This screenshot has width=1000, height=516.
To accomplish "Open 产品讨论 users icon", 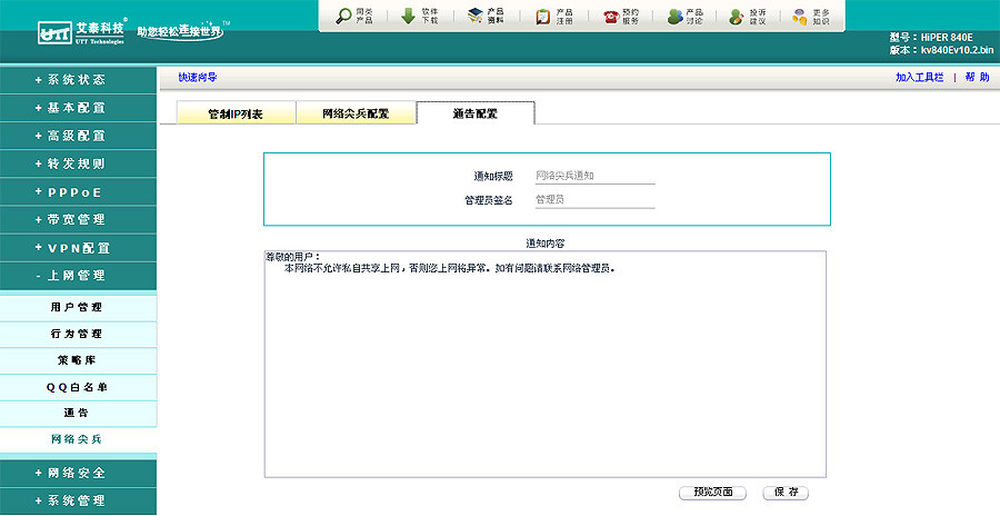I will point(676,16).
